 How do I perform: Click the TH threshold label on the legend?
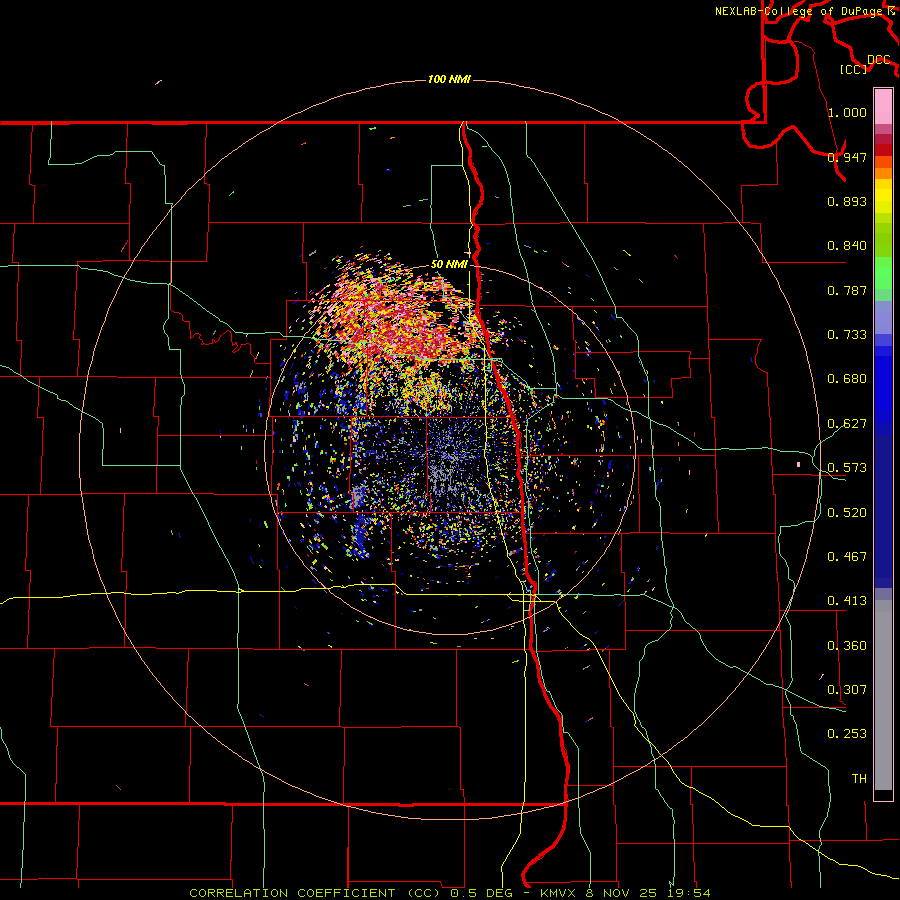[x=859, y=778]
